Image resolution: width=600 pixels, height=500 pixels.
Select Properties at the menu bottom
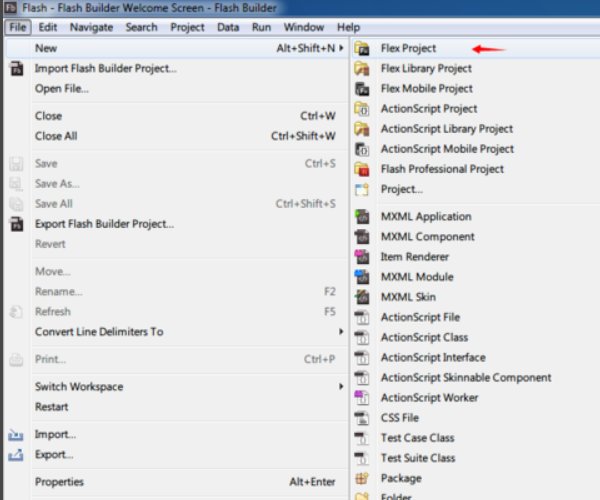coord(59,482)
